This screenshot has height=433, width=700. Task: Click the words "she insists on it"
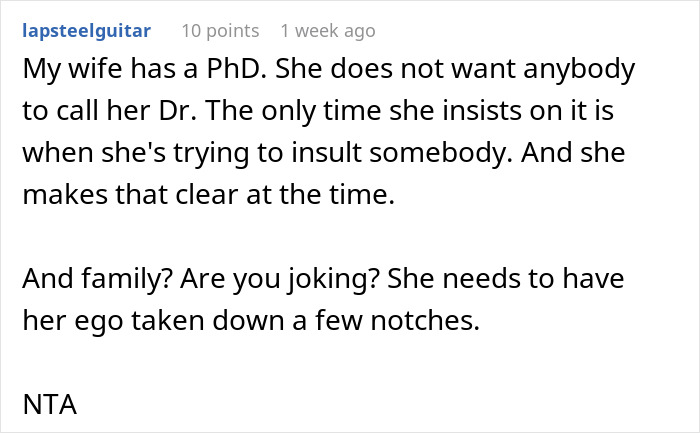488,110
